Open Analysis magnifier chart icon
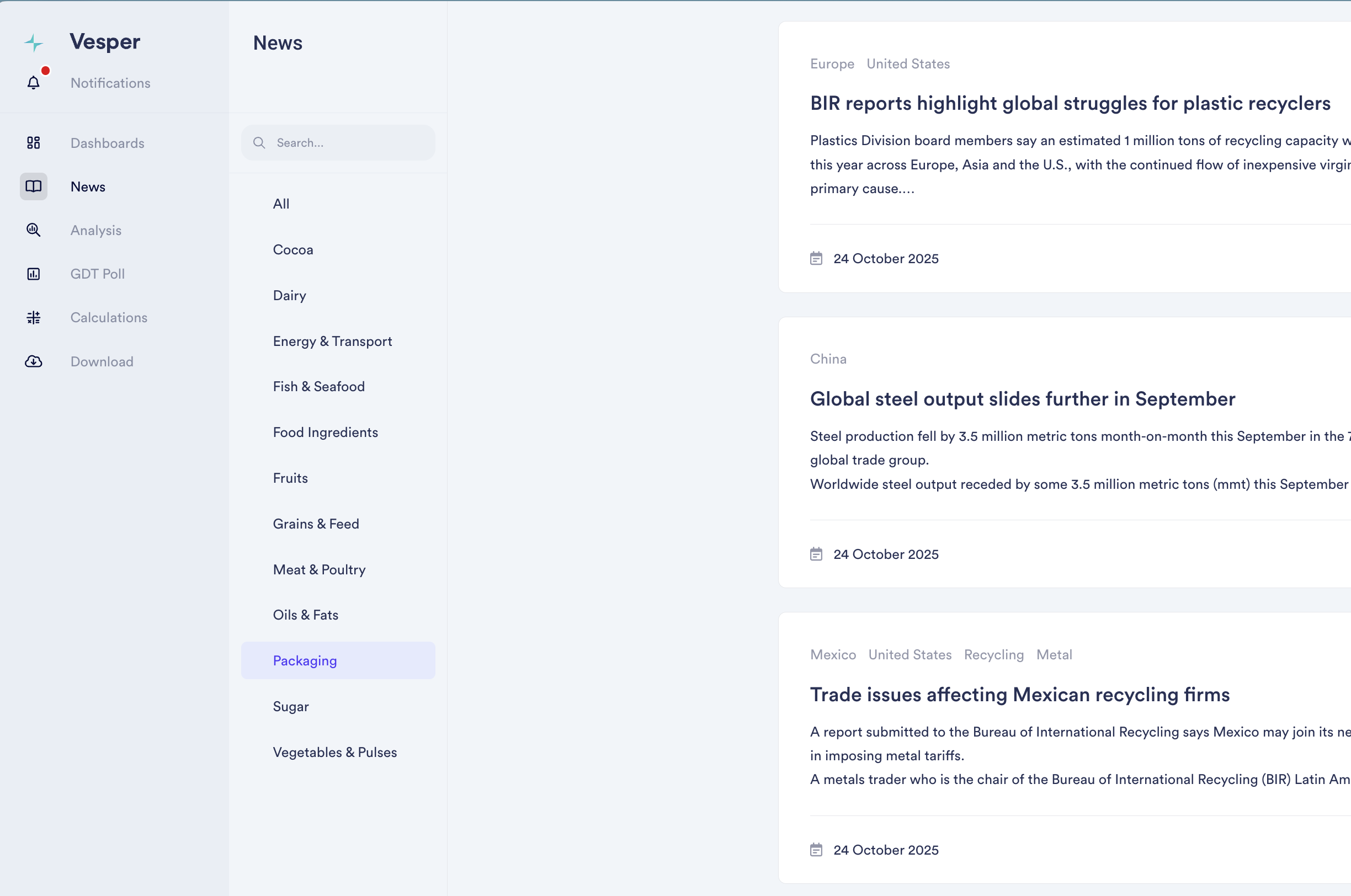1351x896 pixels. click(x=34, y=230)
